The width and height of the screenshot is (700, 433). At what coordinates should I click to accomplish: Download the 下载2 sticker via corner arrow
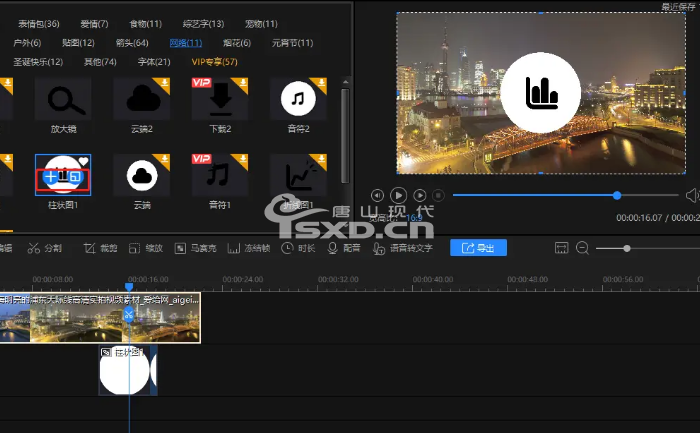pos(242,83)
